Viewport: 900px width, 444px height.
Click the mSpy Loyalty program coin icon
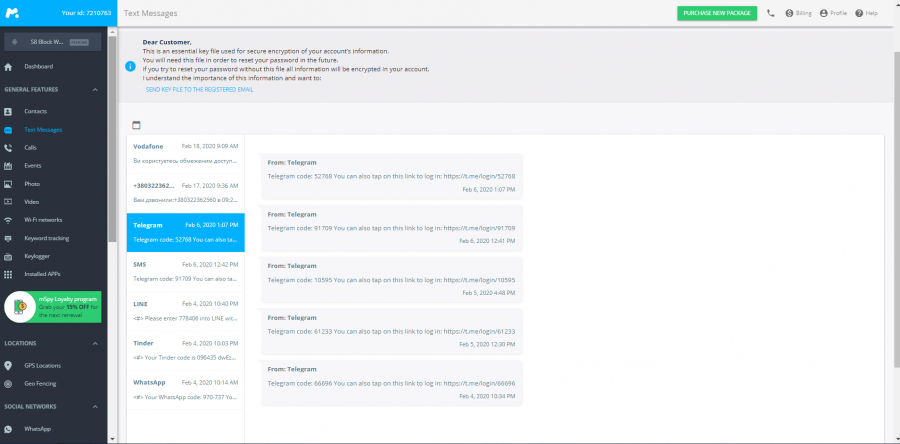point(20,307)
